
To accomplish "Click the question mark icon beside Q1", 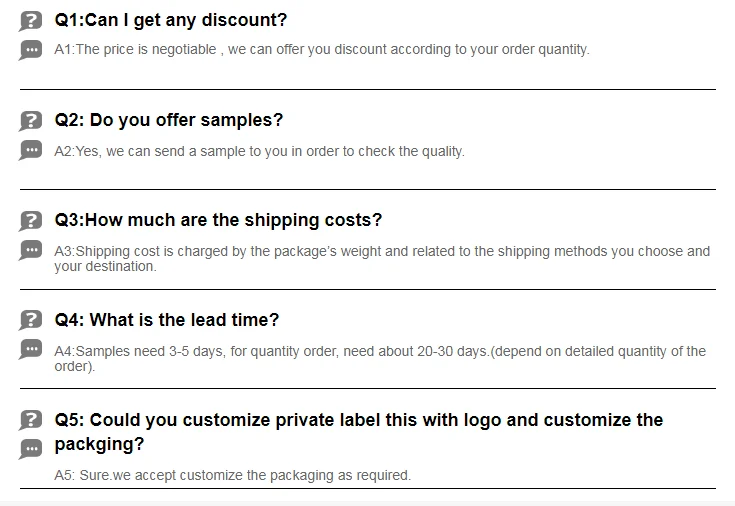I will tap(31, 21).
